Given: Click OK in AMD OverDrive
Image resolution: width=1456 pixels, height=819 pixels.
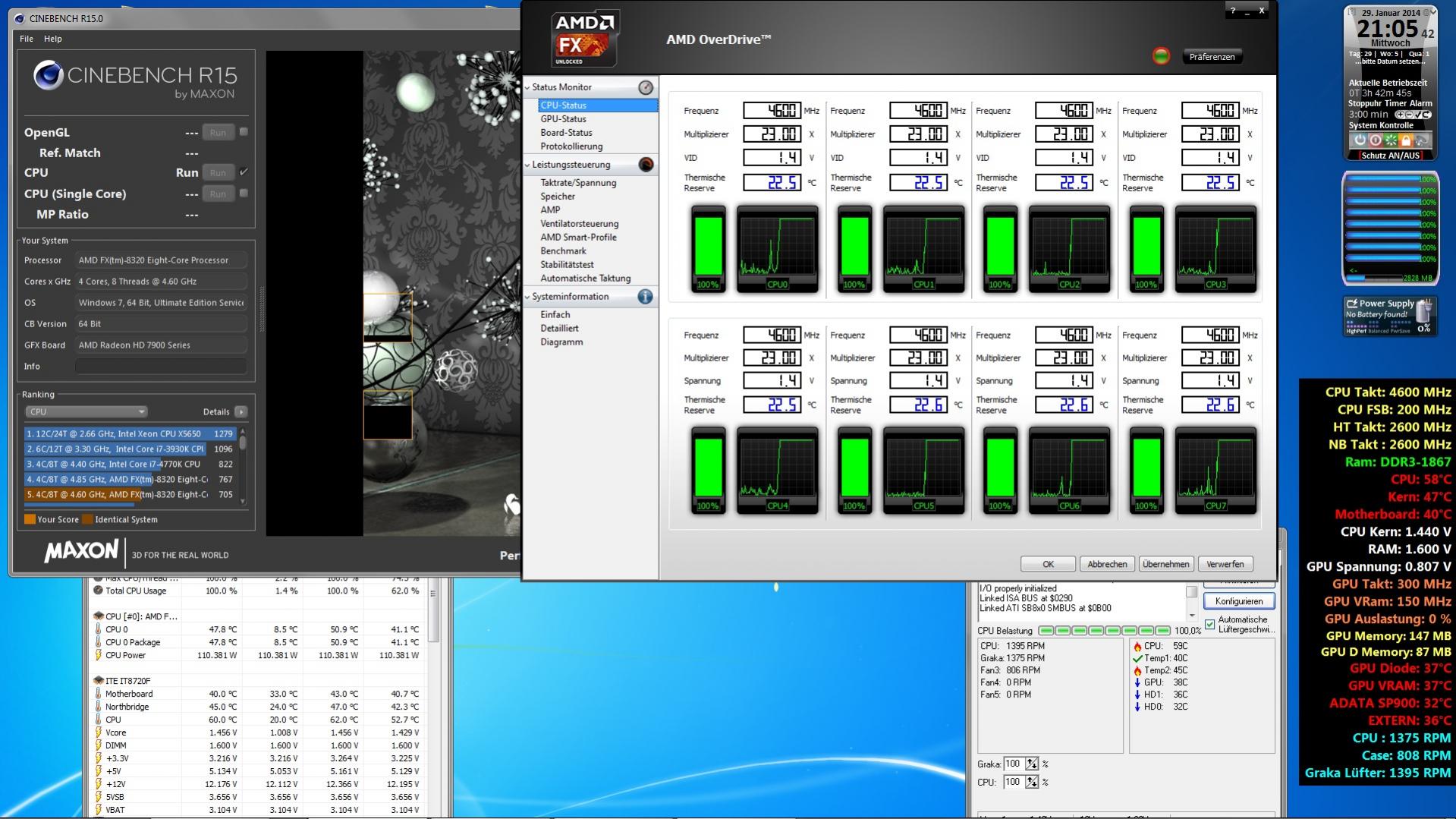Looking at the screenshot, I should point(1048,564).
